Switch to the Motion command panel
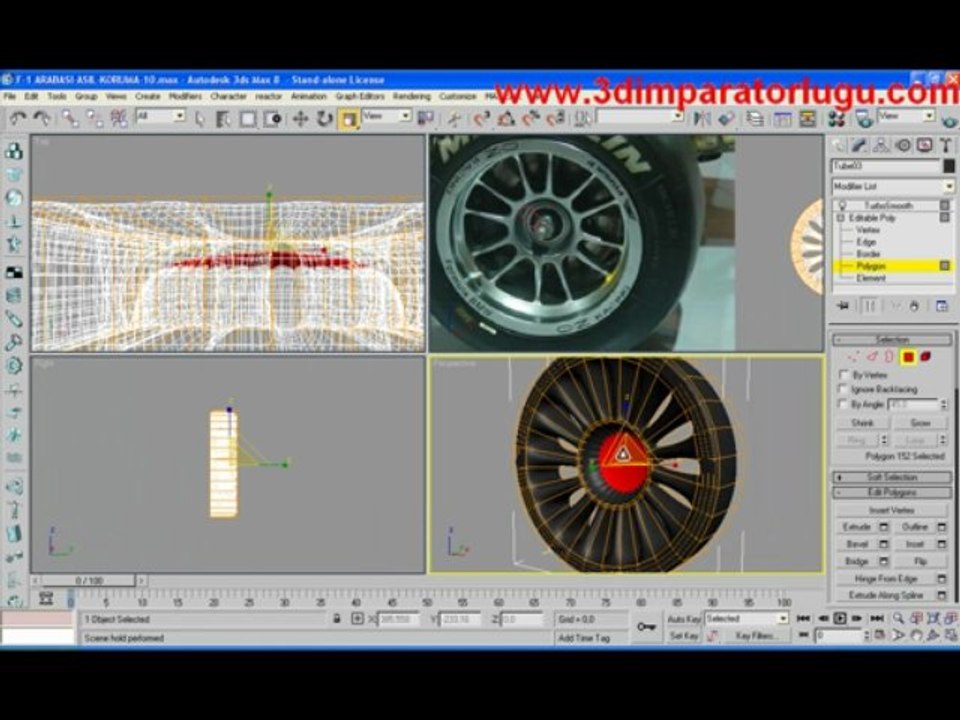 [903, 145]
